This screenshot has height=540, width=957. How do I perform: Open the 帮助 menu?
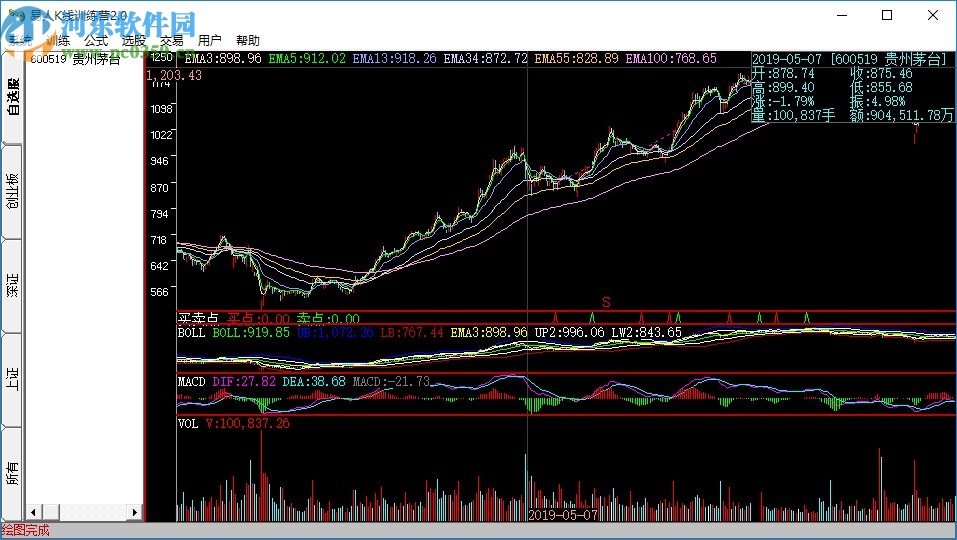tap(248, 40)
